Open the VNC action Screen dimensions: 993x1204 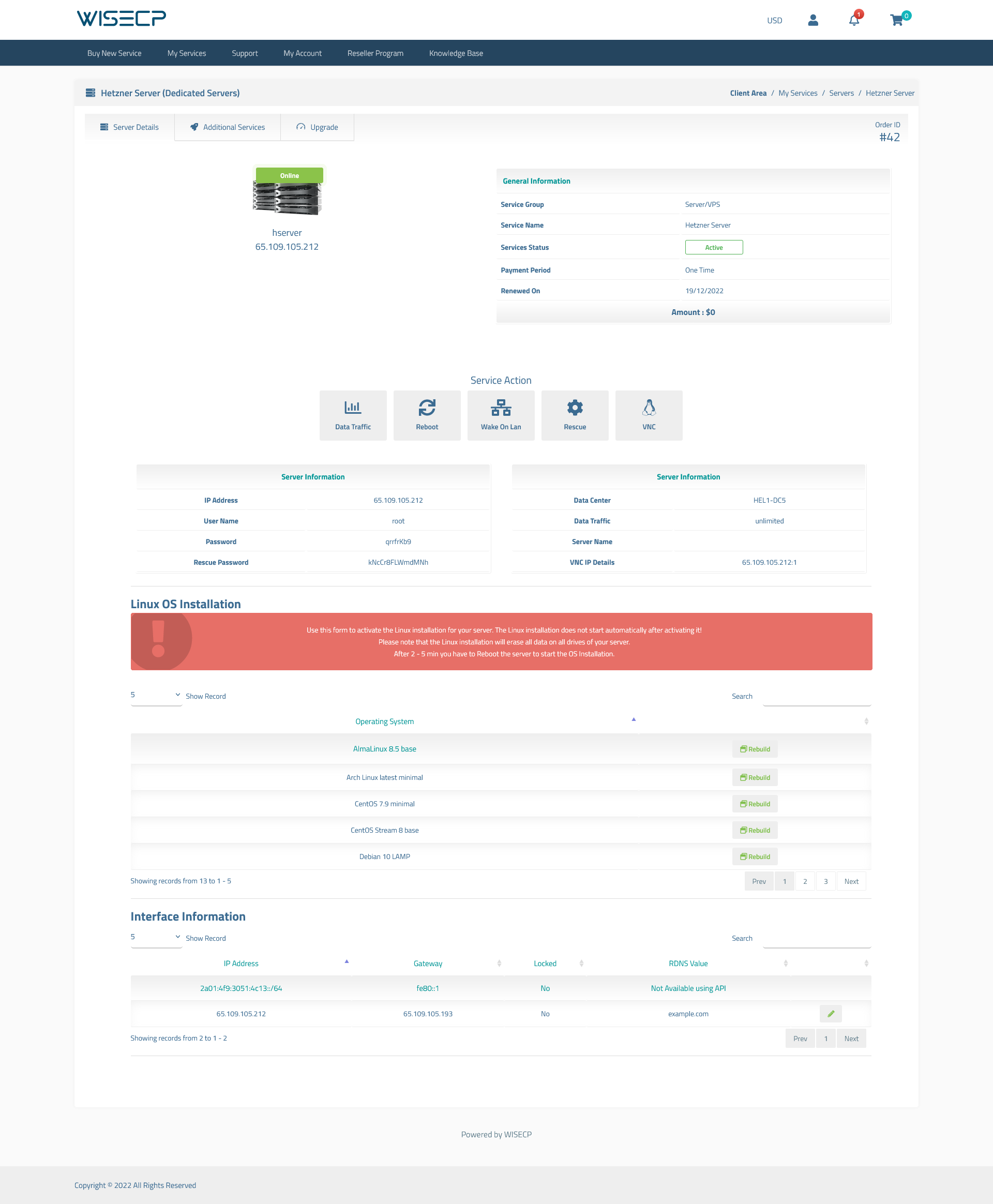pyautogui.click(x=649, y=415)
